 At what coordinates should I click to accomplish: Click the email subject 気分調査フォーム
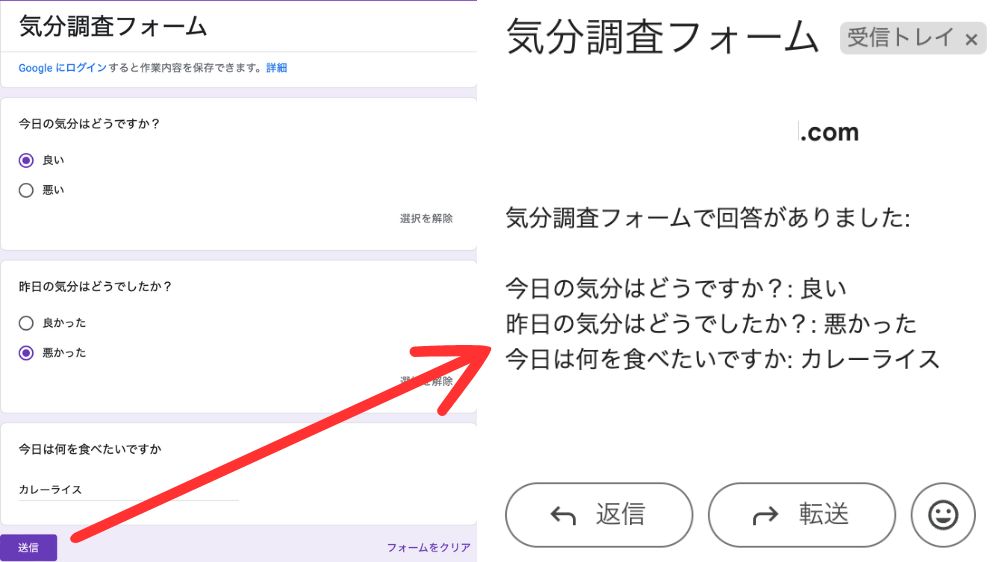[x=663, y=38]
